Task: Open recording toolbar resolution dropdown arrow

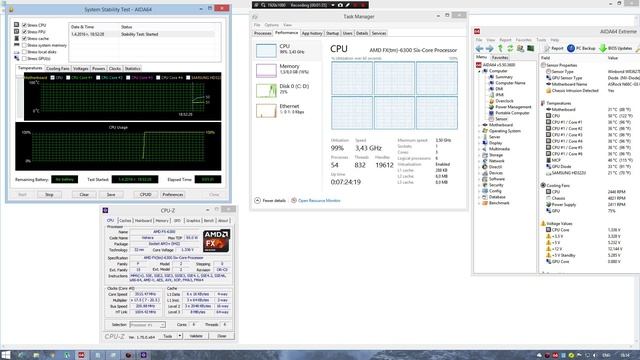Action: (x=333, y=5)
